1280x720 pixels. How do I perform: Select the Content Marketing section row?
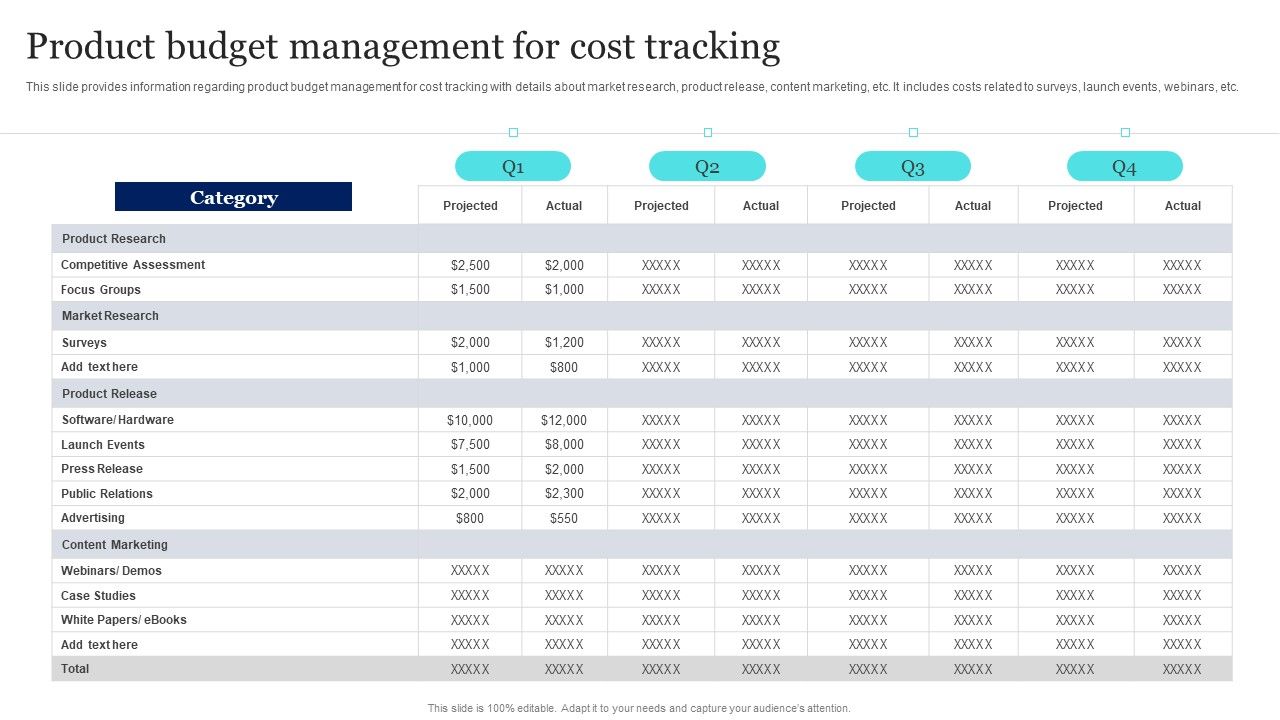click(x=642, y=544)
